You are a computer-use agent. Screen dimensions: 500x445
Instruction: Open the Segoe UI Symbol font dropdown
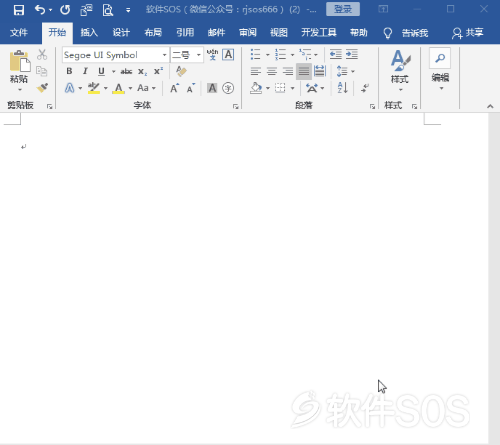164,55
